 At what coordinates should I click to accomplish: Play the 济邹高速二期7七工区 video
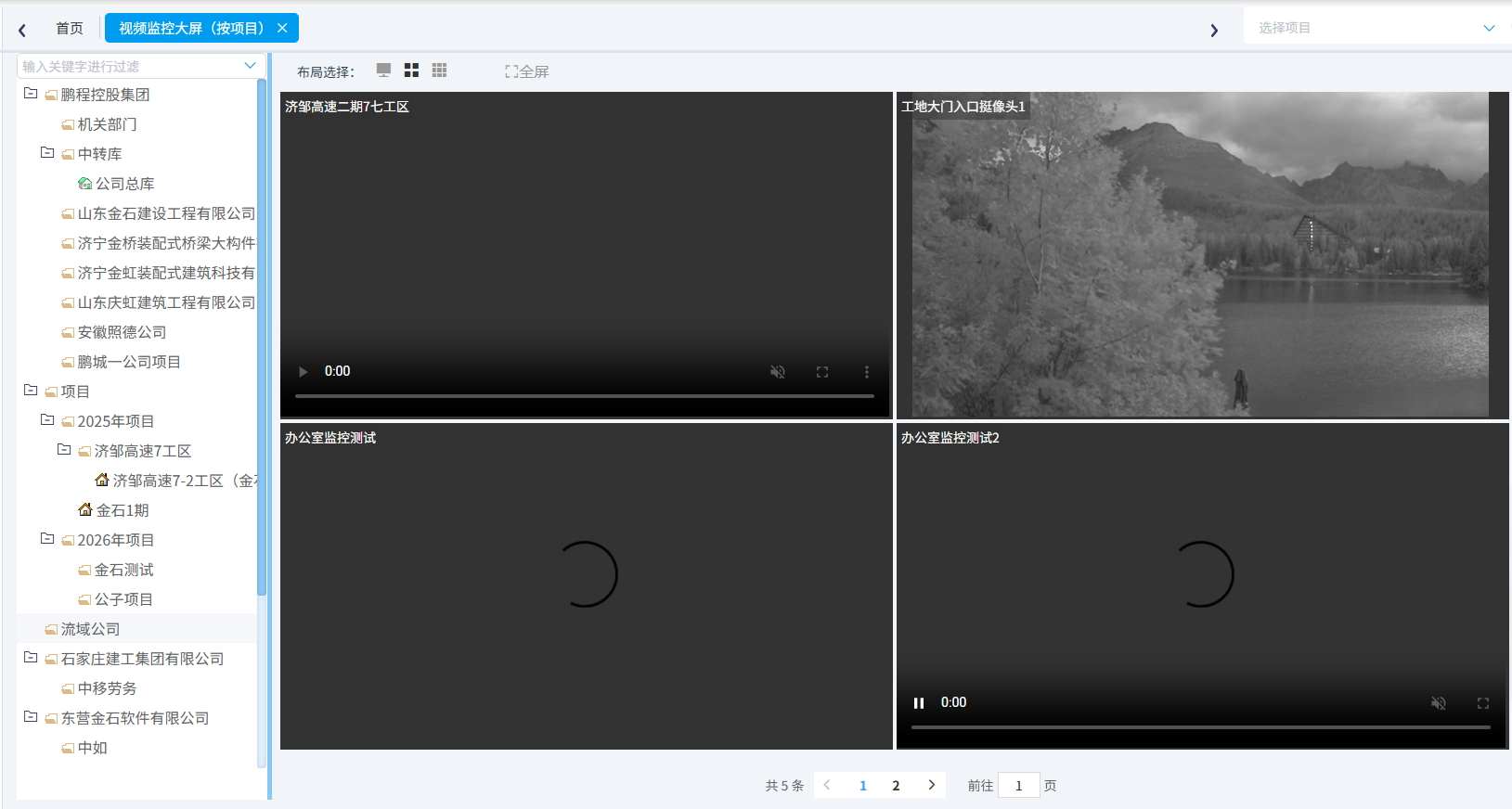tap(303, 371)
